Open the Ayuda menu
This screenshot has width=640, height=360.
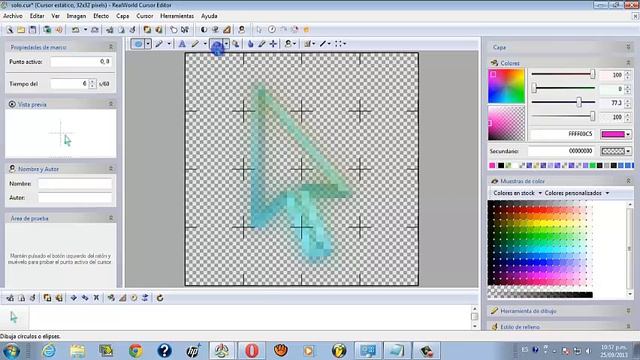[209, 16]
